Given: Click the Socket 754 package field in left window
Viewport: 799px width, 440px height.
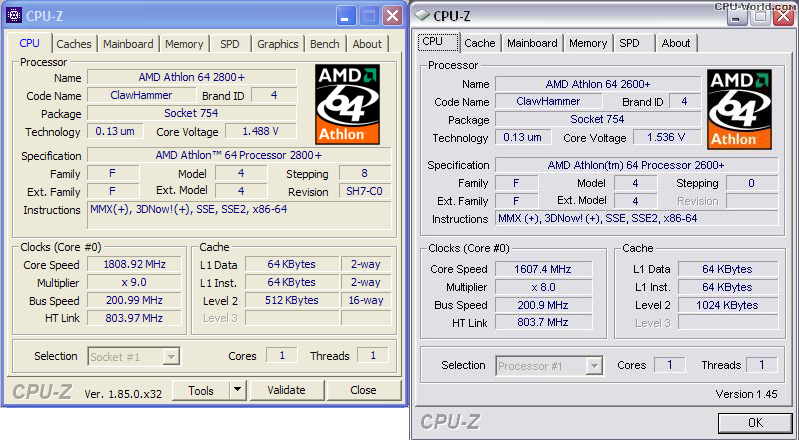Looking at the screenshot, I should pos(192,113).
